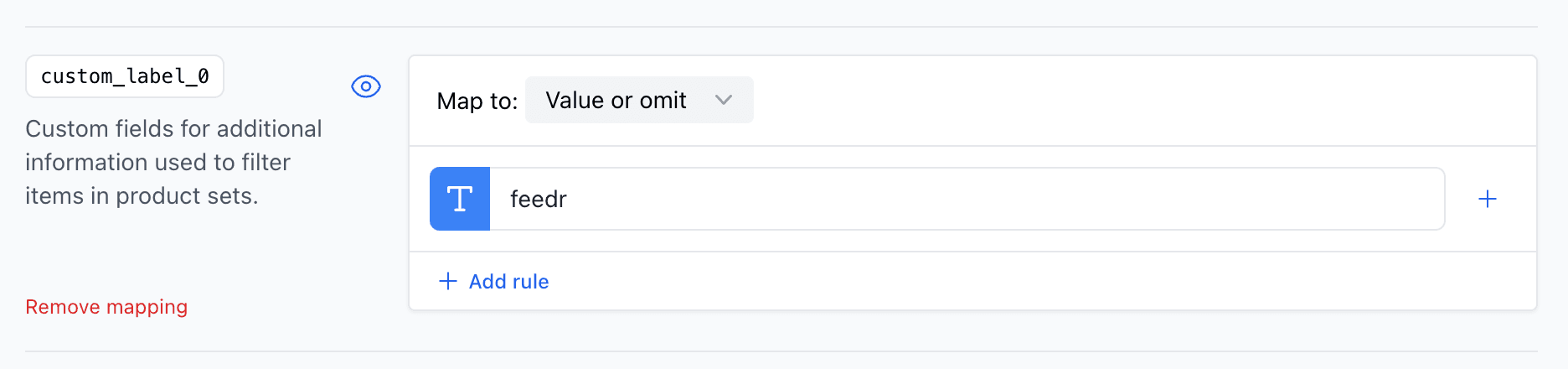
Task: Click the "items in product sets." description line
Action: [142, 195]
